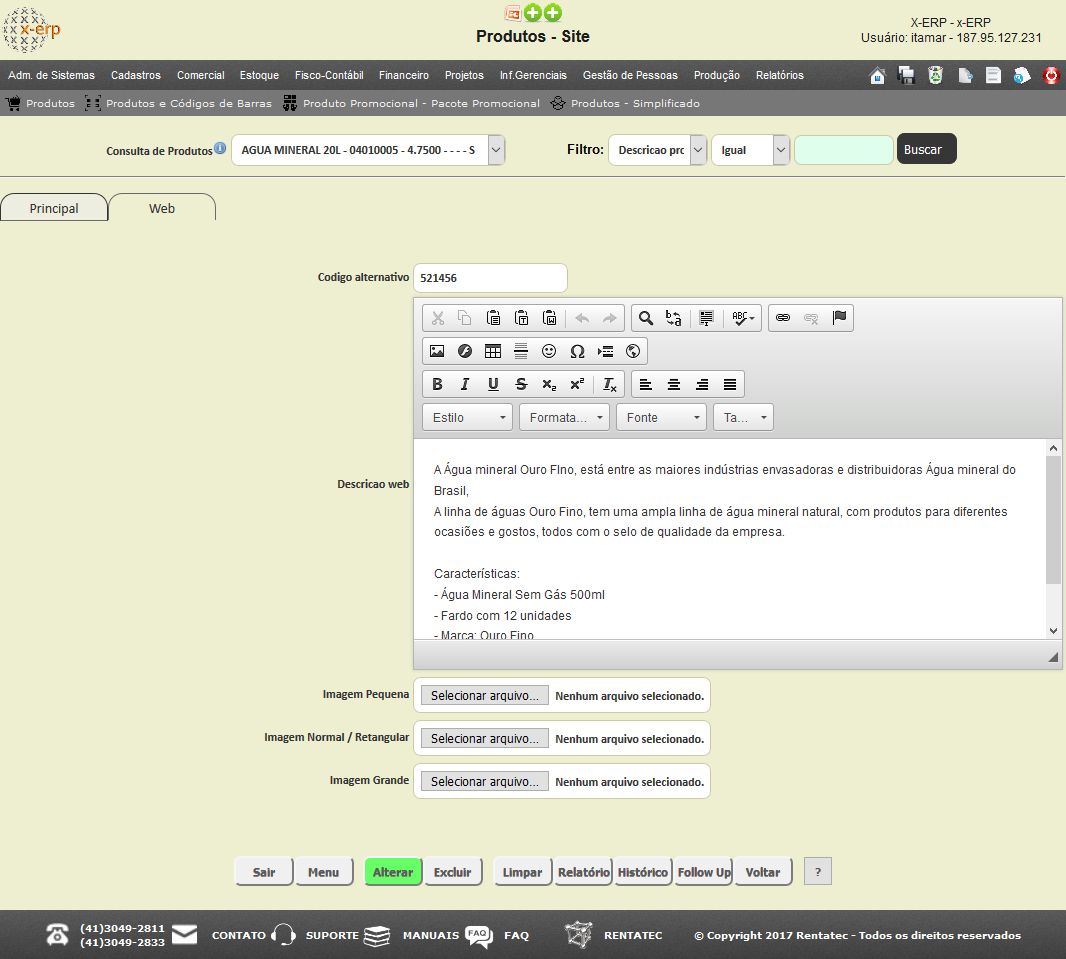Center-align the text

pyautogui.click(x=674, y=385)
